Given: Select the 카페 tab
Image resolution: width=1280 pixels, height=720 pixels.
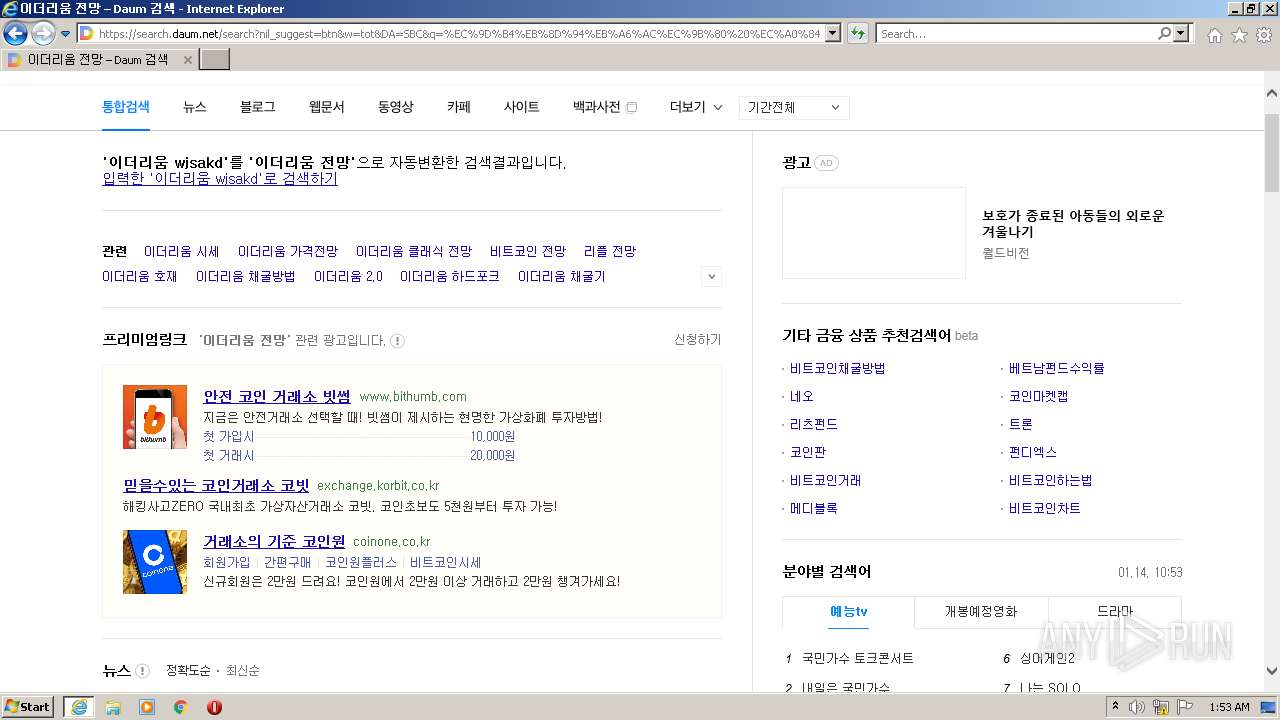Looking at the screenshot, I should (x=459, y=107).
